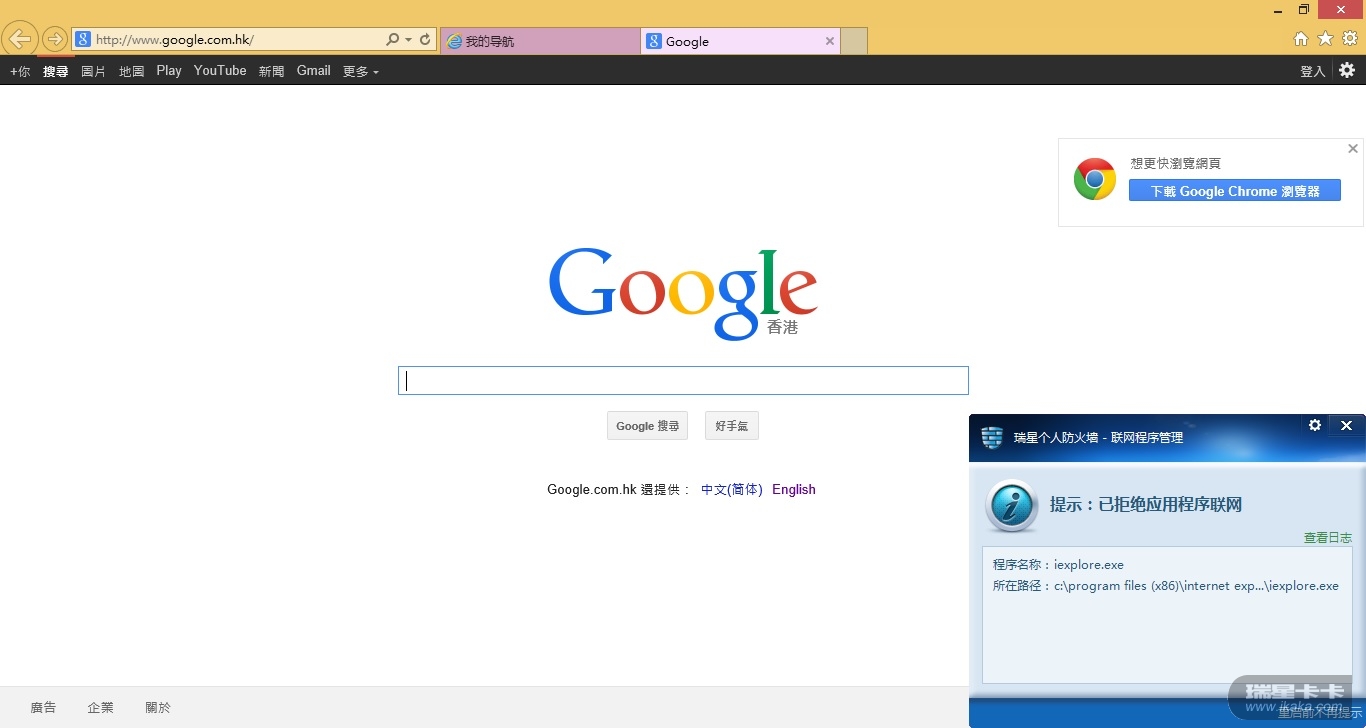Switch to the 我的导航 tab
1366x728 pixels.
tap(540, 41)
